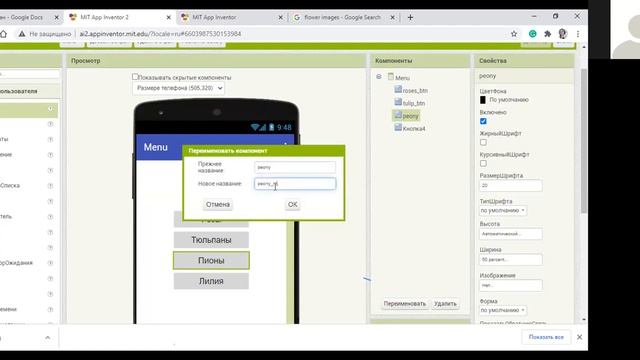Close the flower images Google Search tab

(392, 17)
